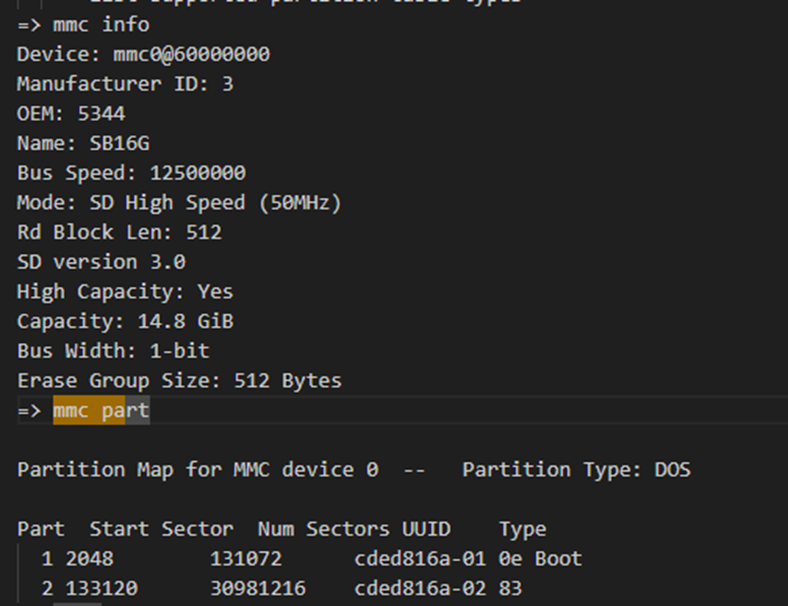
Task: Click the 'Capacity: 14.8 GiB' line
Action: point(125,321)
